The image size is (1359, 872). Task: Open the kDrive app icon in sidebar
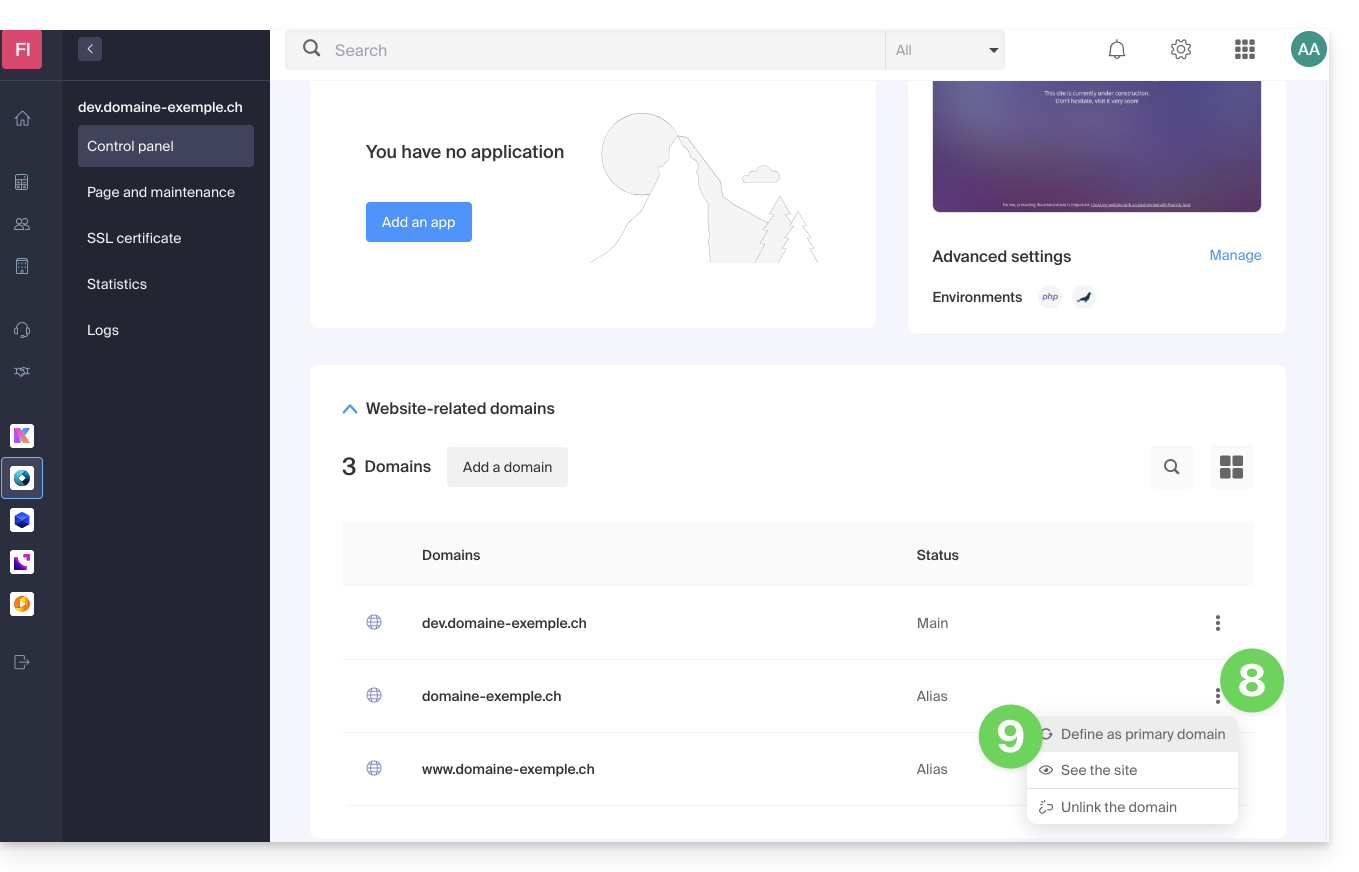22,520
